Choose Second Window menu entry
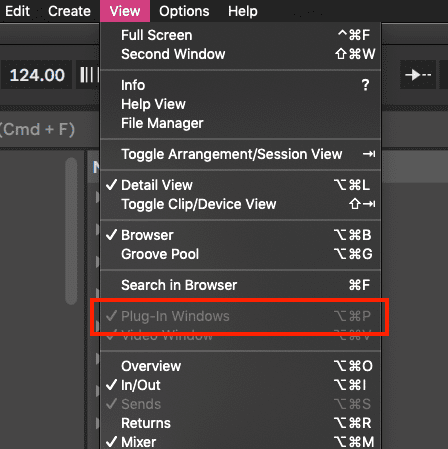 tap(240, 54)
